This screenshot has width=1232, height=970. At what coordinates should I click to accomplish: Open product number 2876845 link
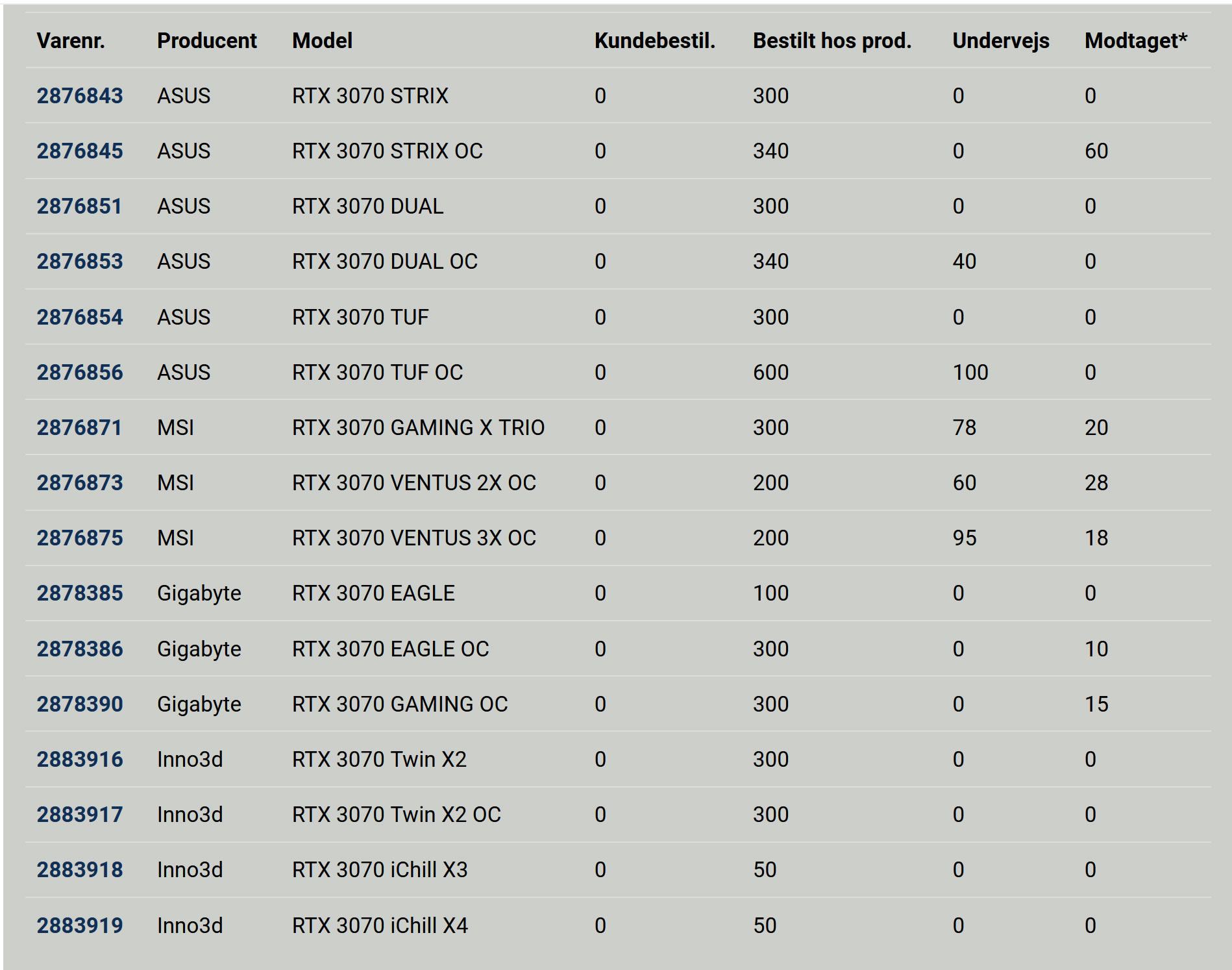[79, 151]
